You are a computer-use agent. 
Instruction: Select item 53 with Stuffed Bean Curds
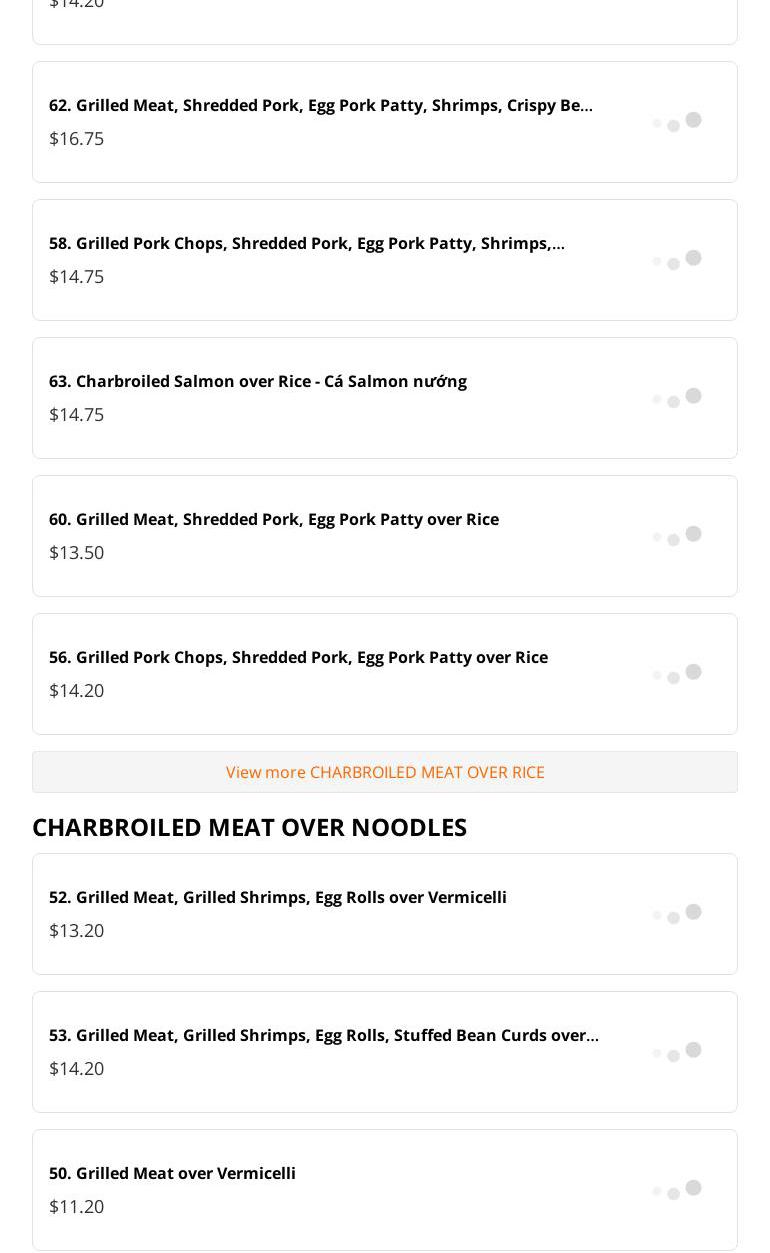(x=323, y=1035)
